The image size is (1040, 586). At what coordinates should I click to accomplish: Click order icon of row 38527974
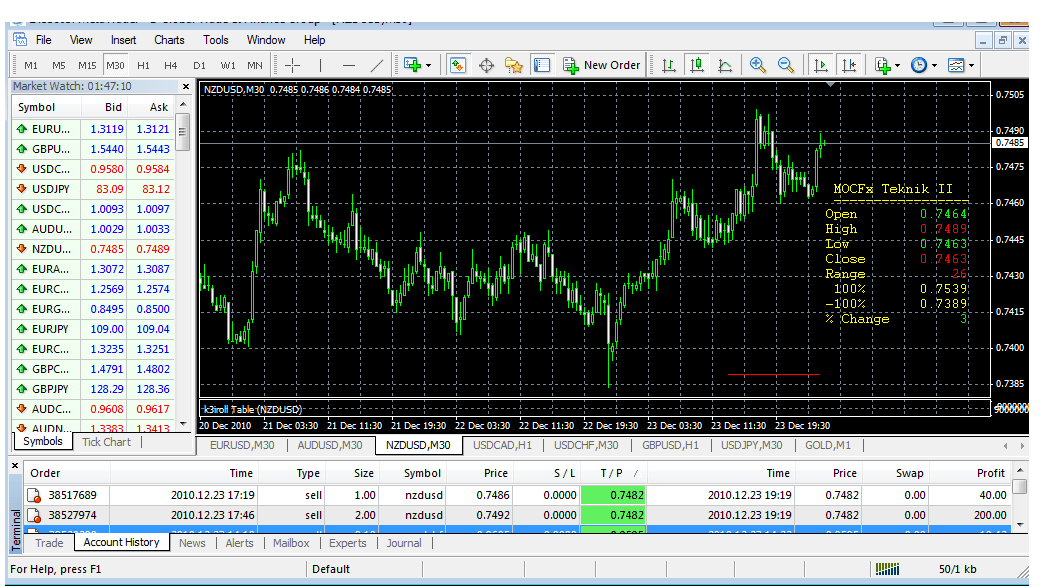coord(34,515)
